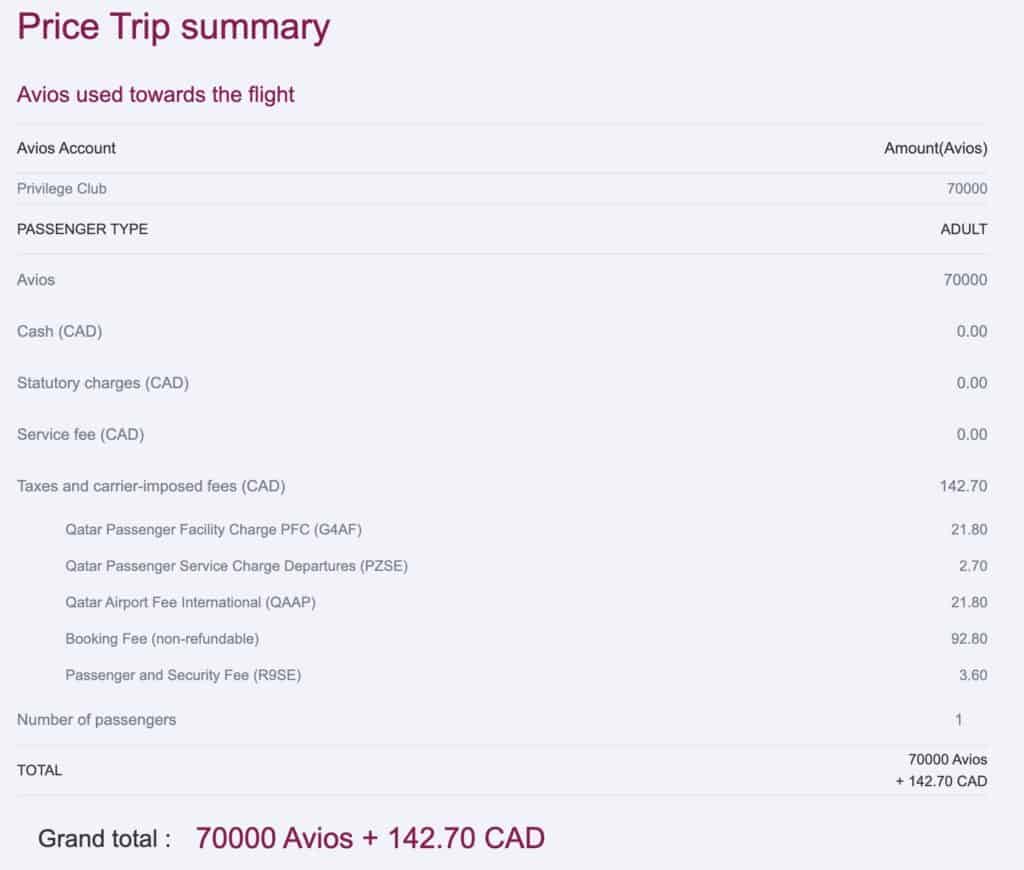Click the Price Trip summary heading
Image resolution: width=1024 pixels, height=870 pixels.
pyautogui.click(x=173, y=27)
